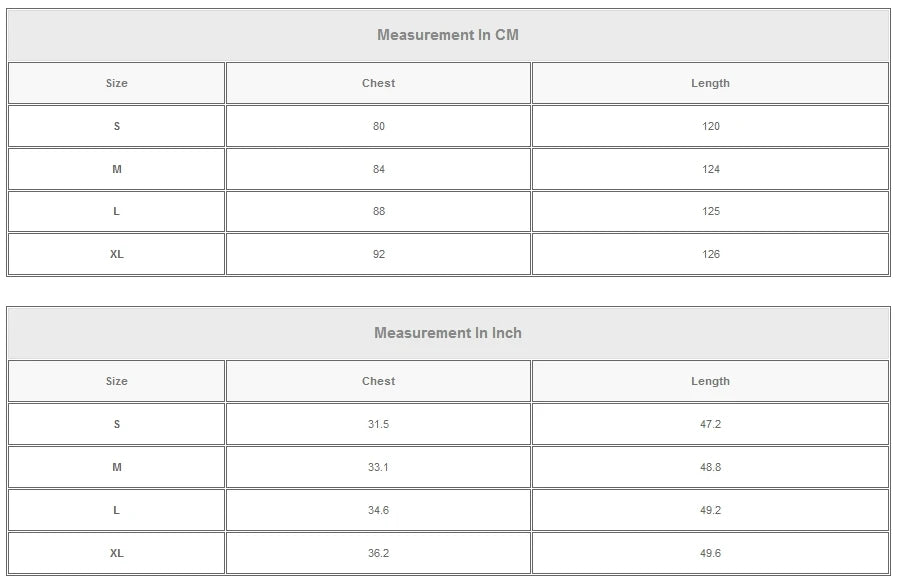Click the length value 125
This screenshot has width=899, height=584.
[710, 211]
